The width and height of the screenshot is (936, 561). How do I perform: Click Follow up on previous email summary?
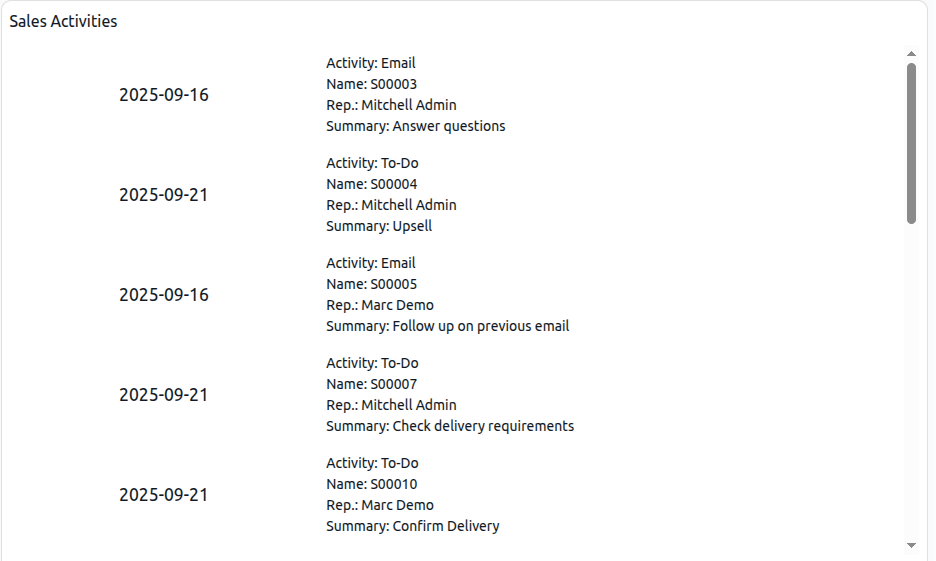pos(448,326)
